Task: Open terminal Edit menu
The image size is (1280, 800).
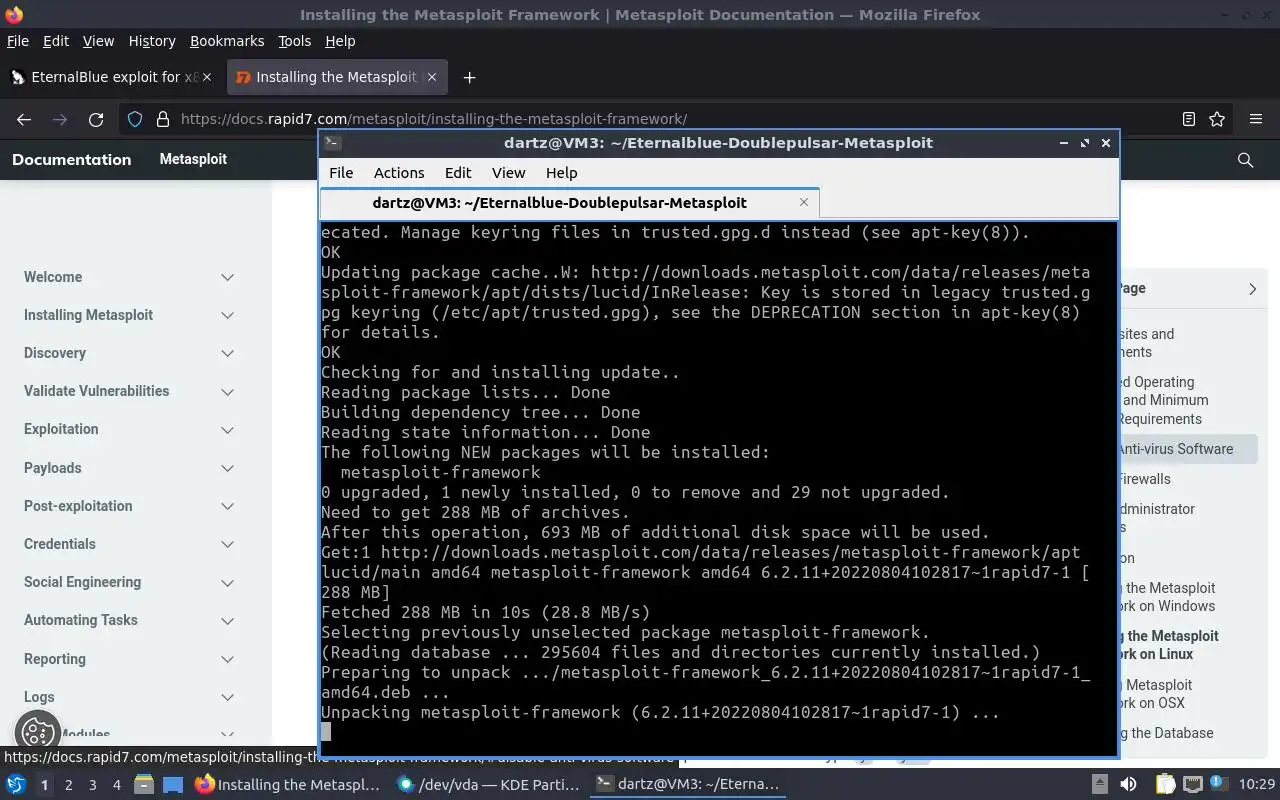Action: [x=458, y=173]
